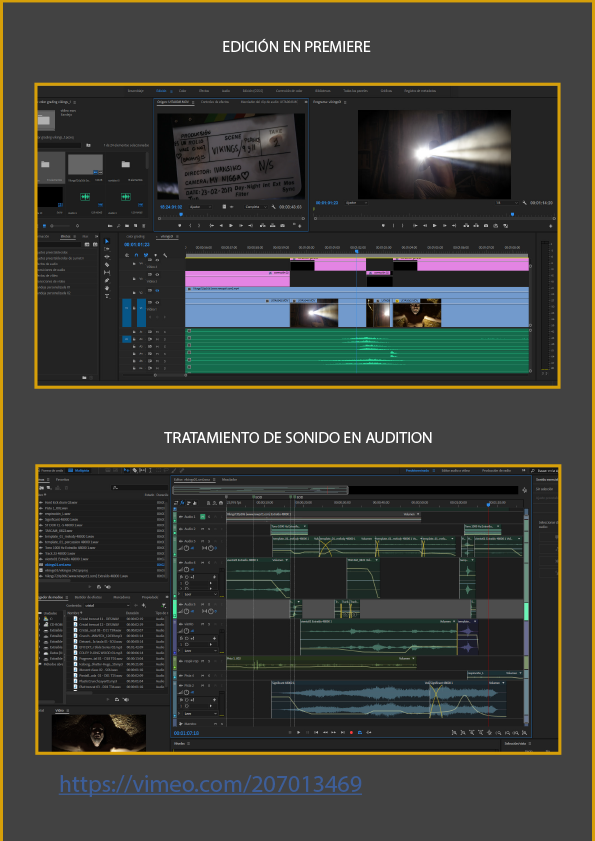Image resolution: width=595 pixels, height=841 pixels.
Task: Click Premiere Project panel thumbnail zoom slider
Action: (63, 226)
